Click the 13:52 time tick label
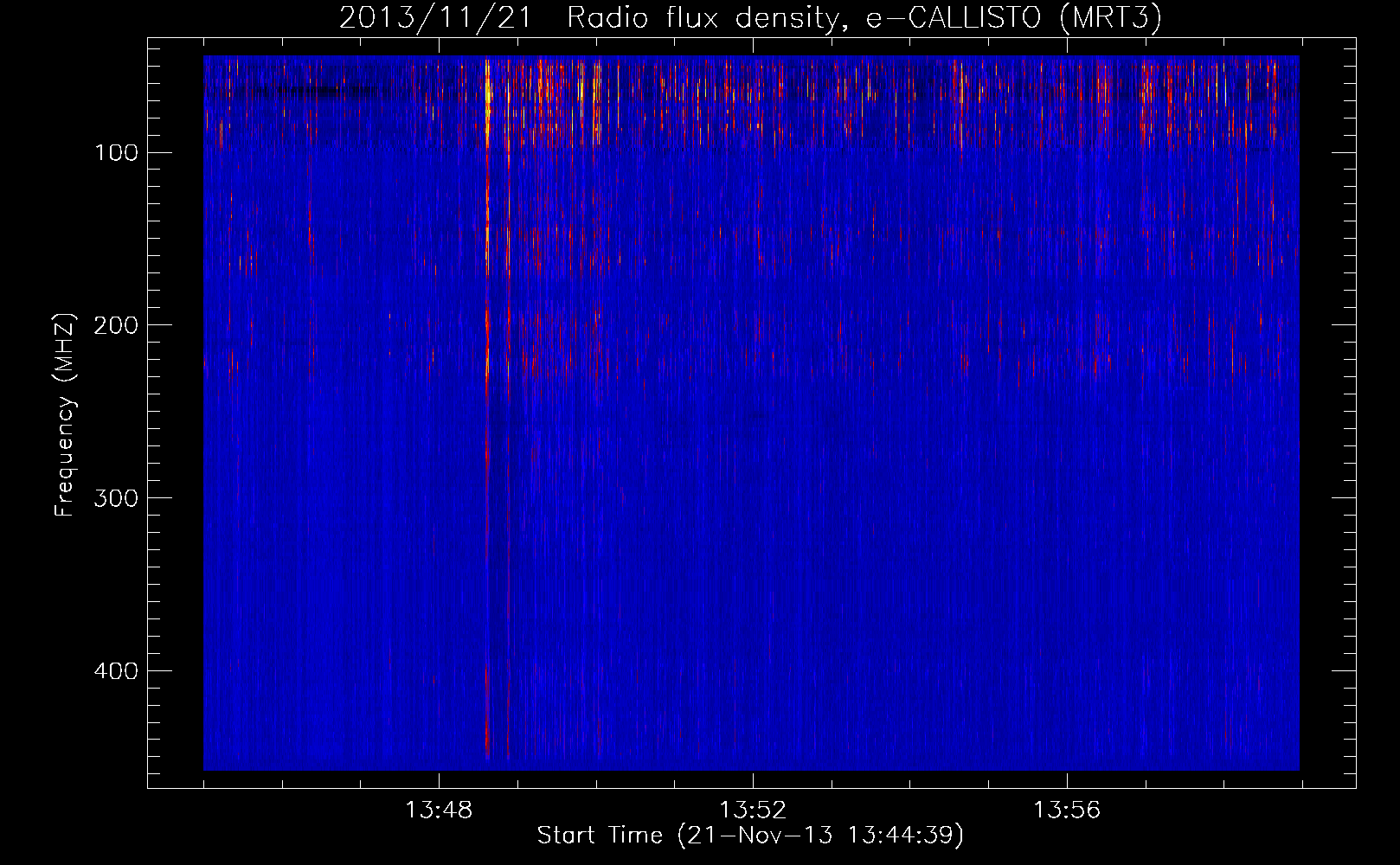Viewport: 1400px width, 865px height. 753,811
